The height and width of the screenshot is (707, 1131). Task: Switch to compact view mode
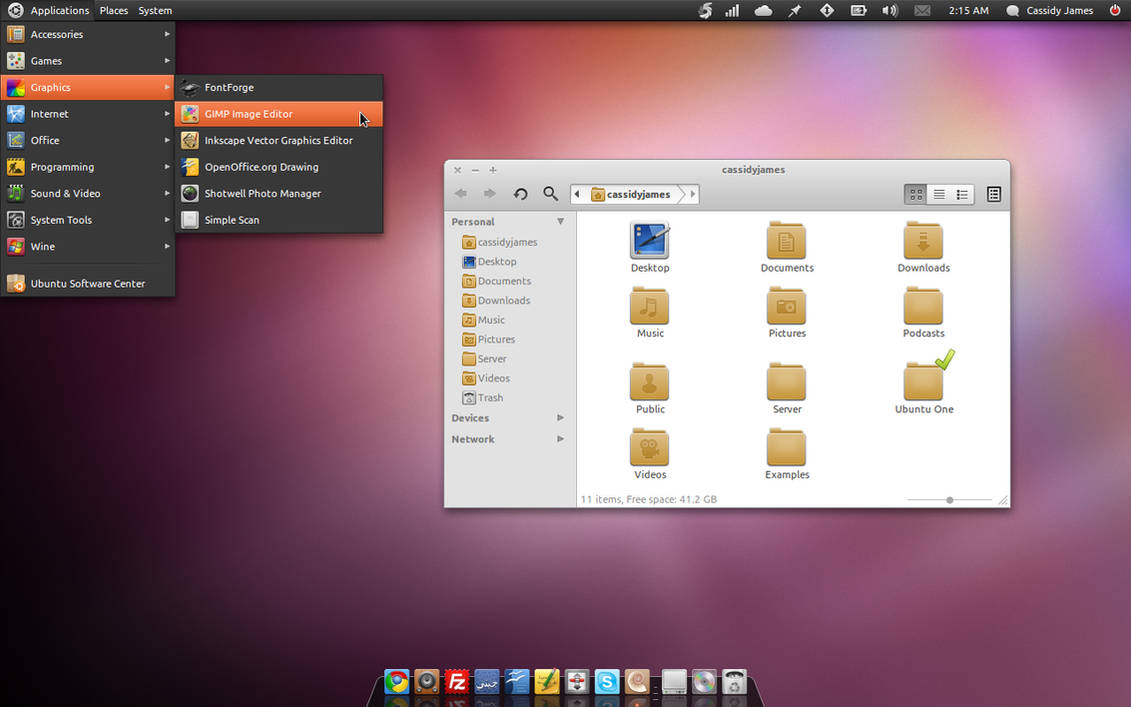[x=962, y=194]
